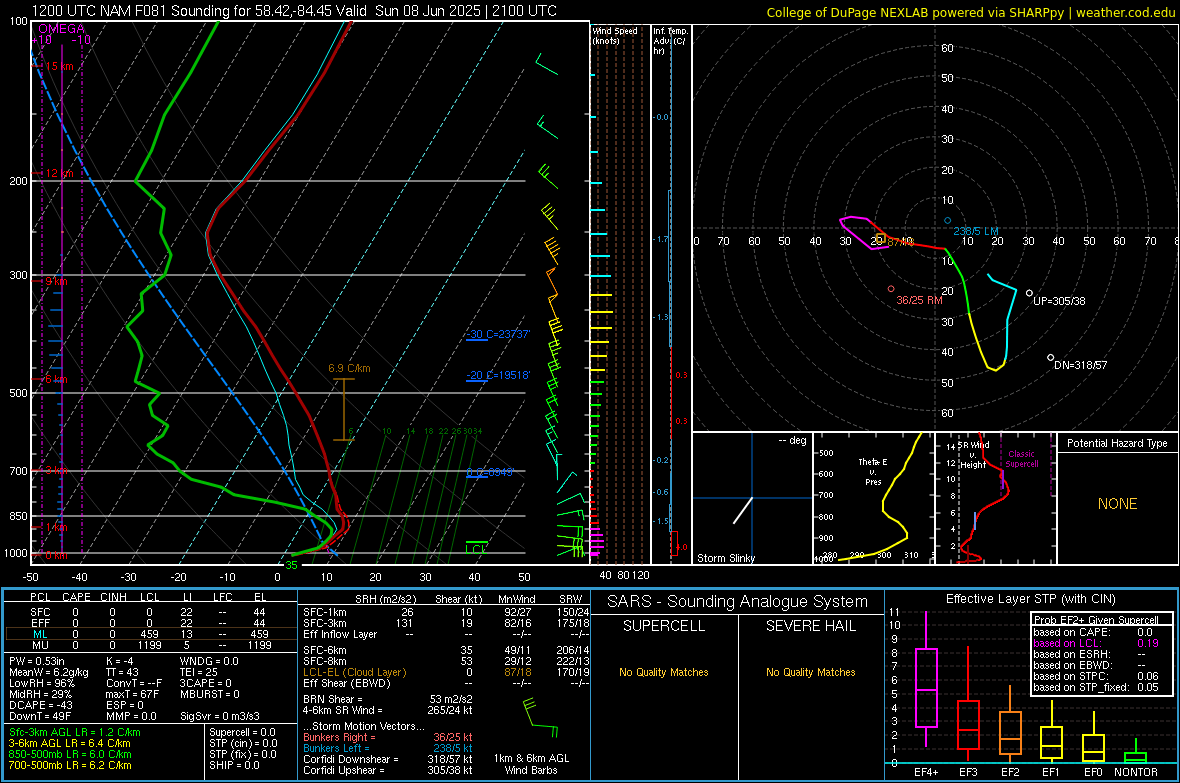Click the 'BRN Shear =' label
1180x783 pixels.
pos(333,699)
